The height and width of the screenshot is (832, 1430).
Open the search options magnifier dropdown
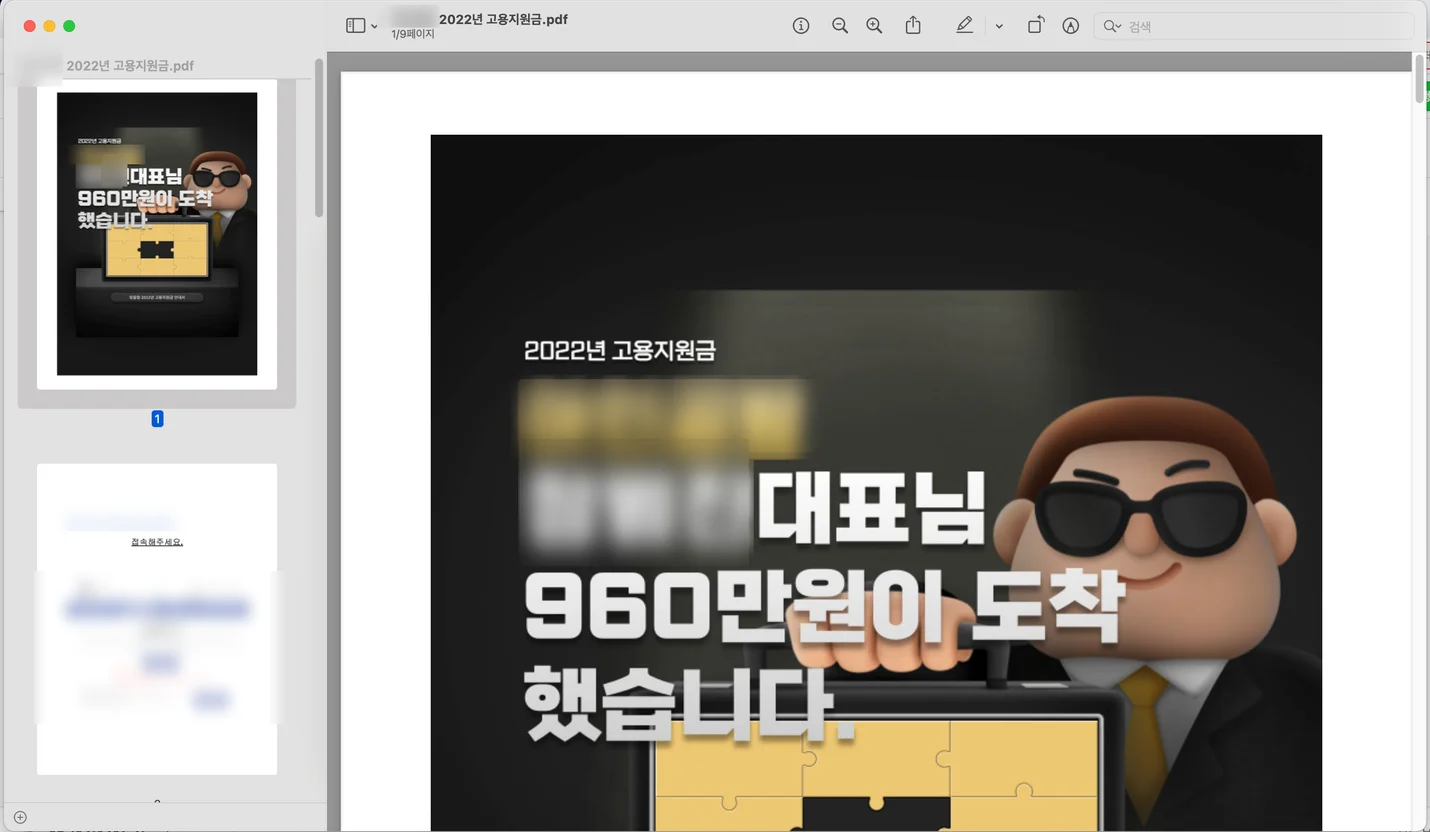coord(1112,26)
